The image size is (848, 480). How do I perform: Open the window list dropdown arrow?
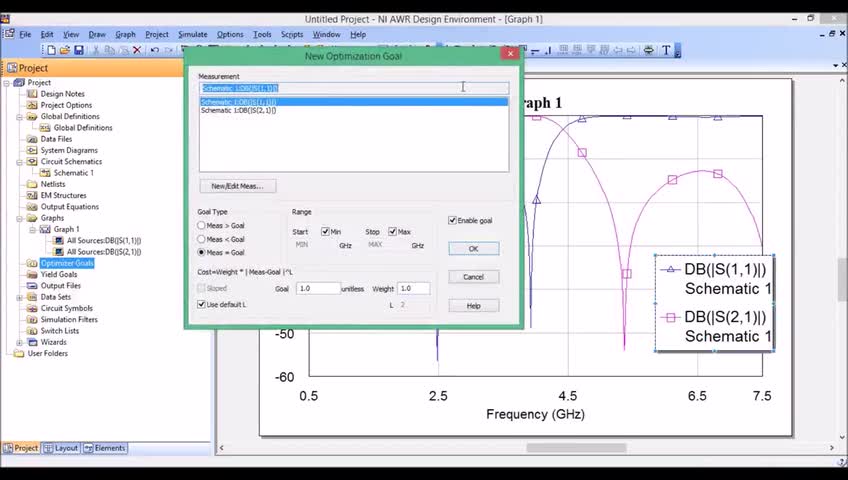[836, 65]
